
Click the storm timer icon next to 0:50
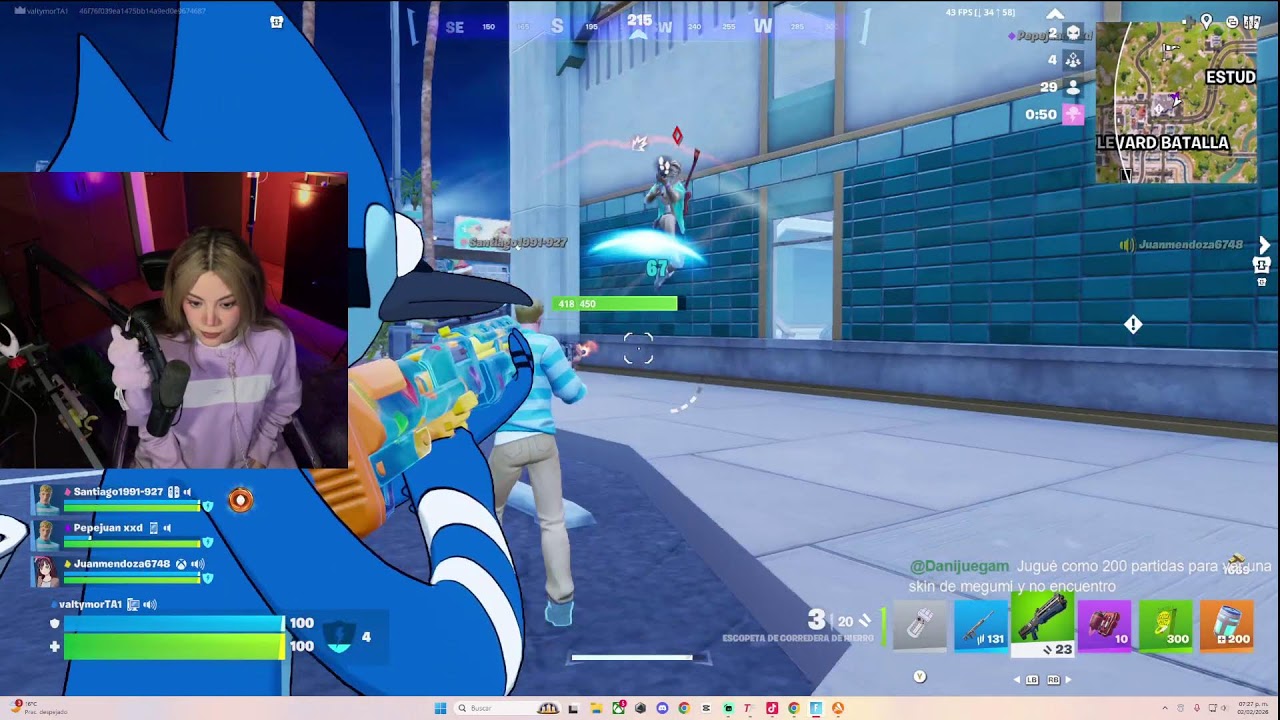1073,114
